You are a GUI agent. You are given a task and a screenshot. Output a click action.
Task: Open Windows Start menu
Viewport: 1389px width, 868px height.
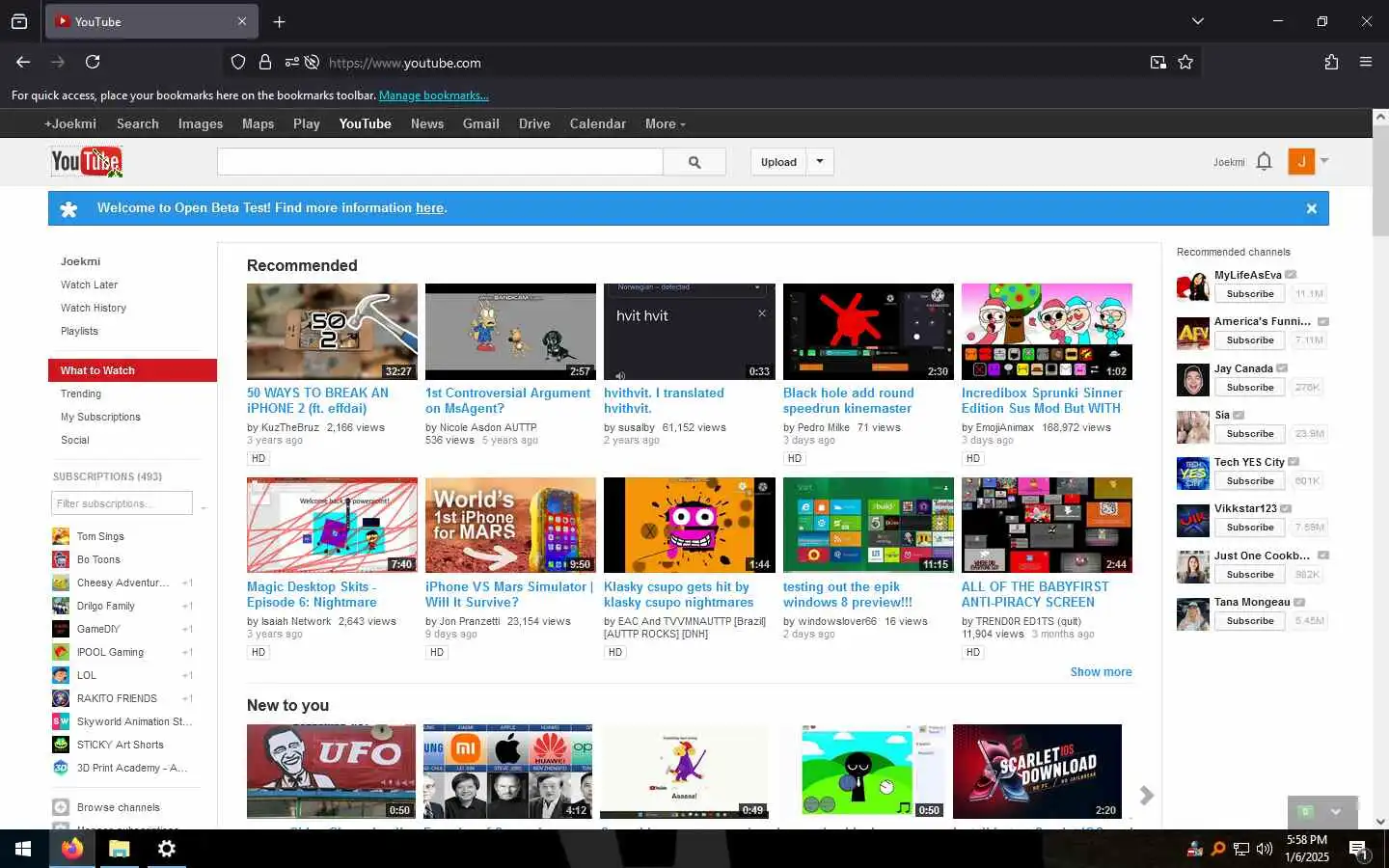point(23,849)
